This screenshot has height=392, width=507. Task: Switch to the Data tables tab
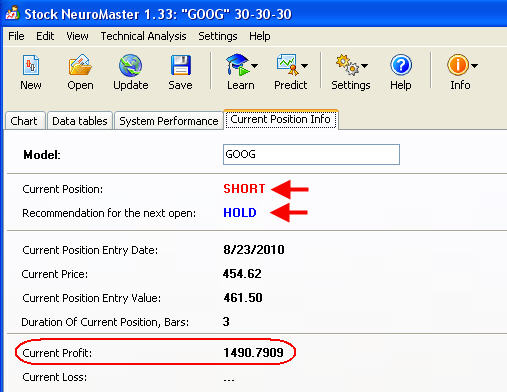click(x=80, y=121)
